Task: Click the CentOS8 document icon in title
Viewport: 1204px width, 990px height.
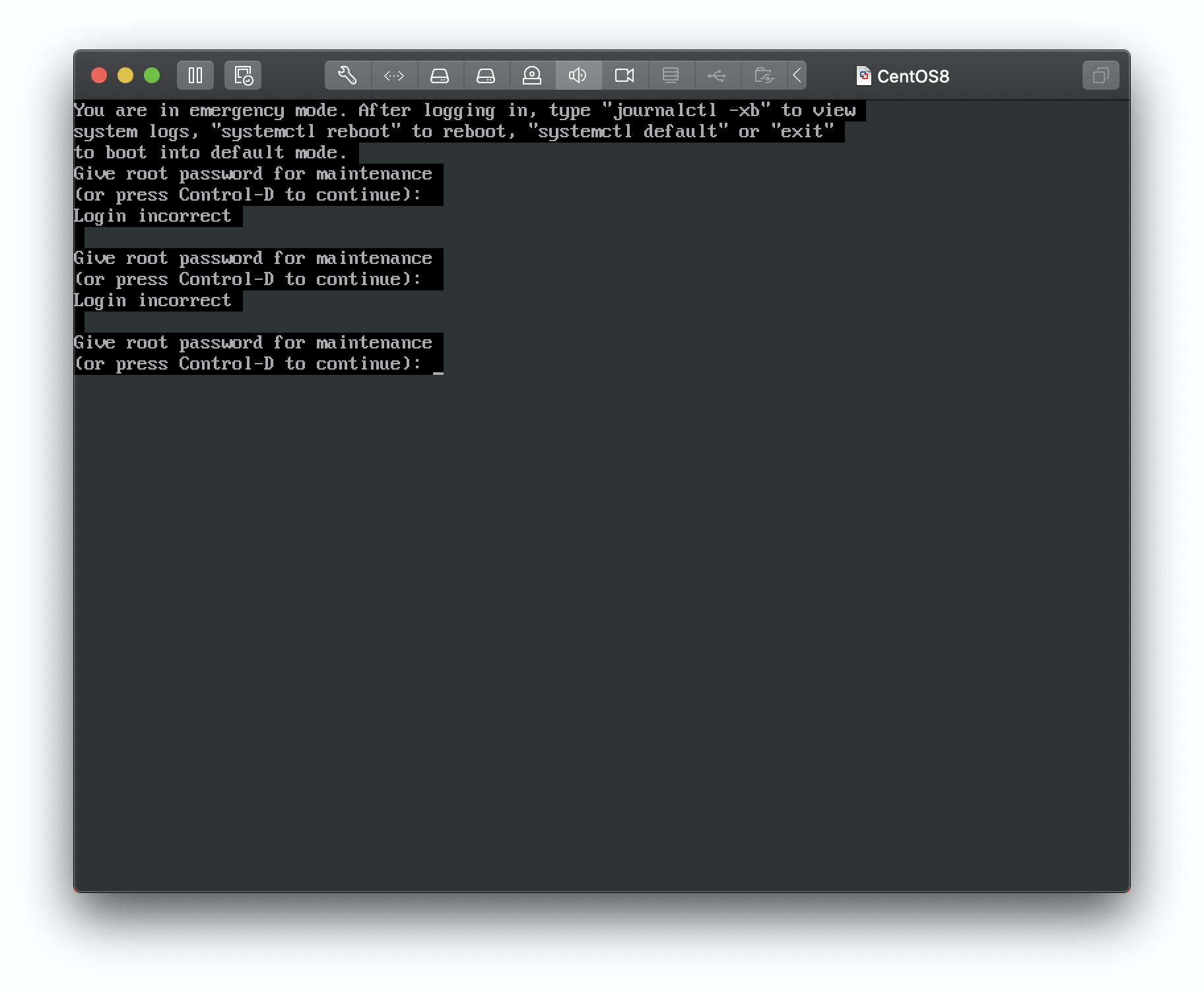Action: coord(863,76)
